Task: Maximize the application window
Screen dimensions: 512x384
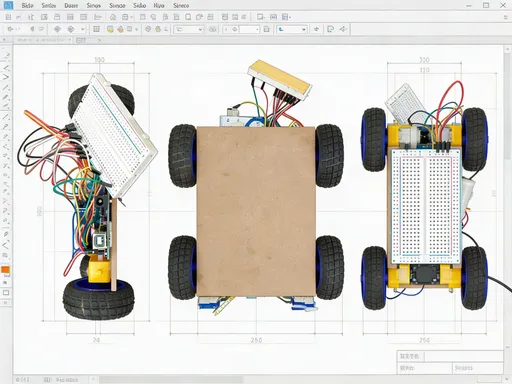Action: coord(486,5)
